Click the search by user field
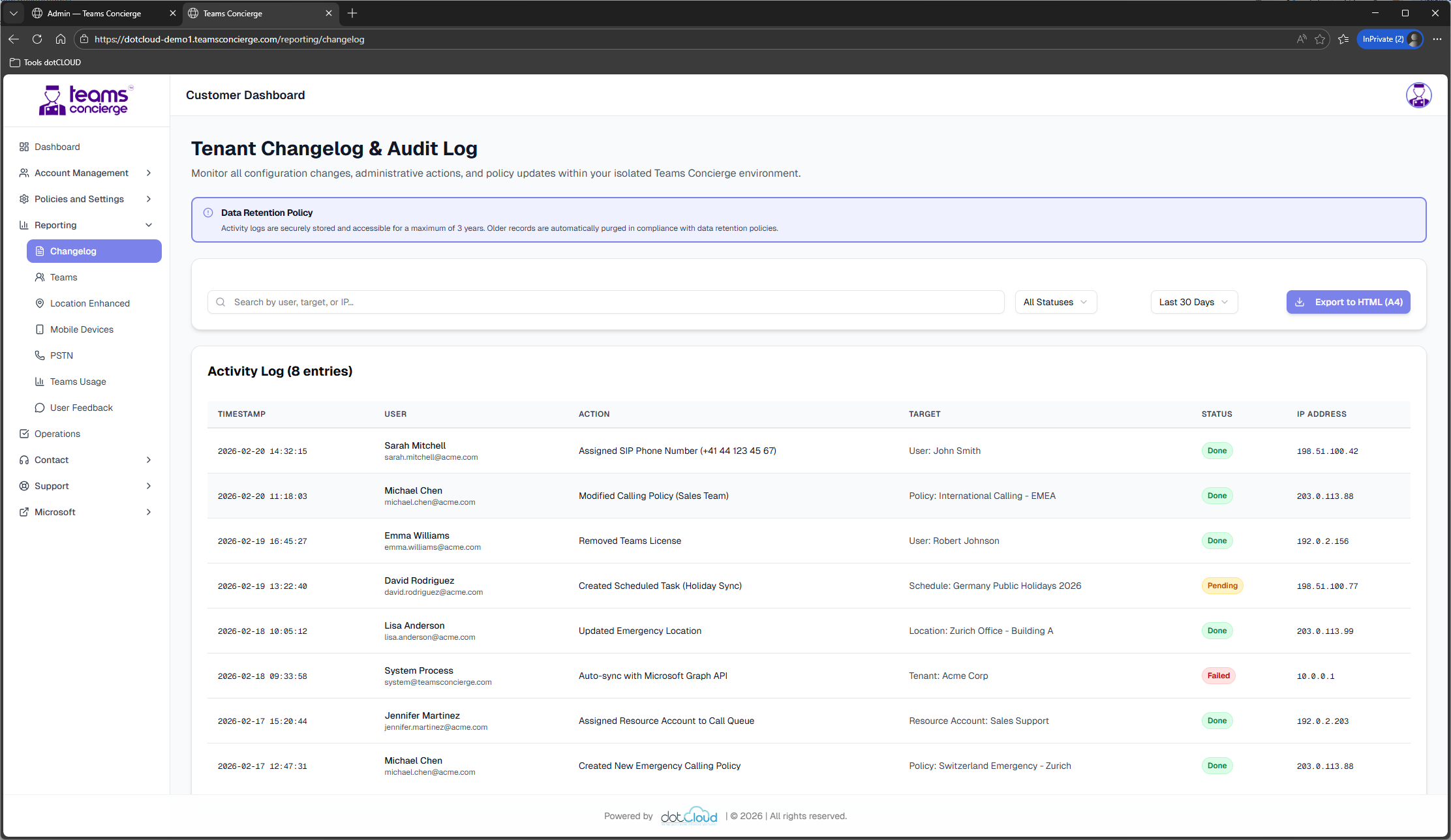The image size is (1451, 840). [605, 301]
